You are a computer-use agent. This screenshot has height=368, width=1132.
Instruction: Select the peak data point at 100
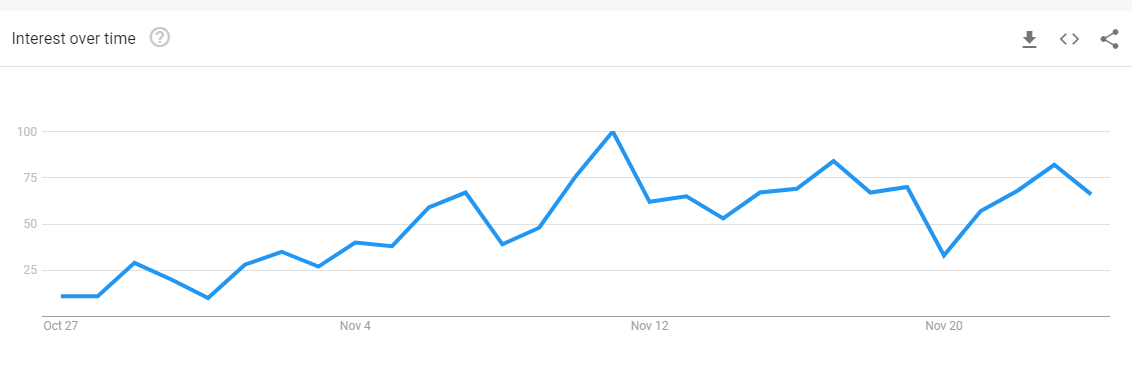click(612, 131)
